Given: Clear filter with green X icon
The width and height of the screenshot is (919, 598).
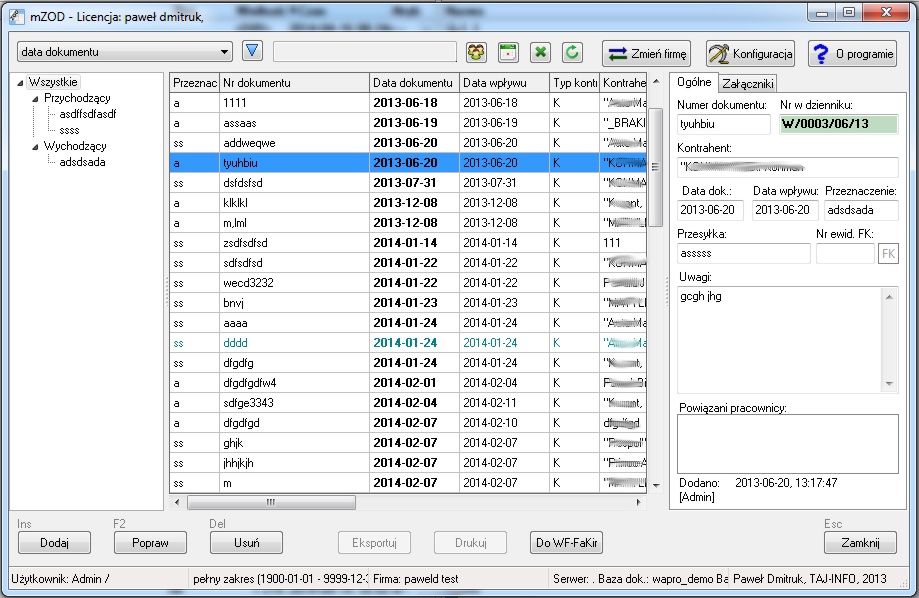Looking at the screenshot, I should click(x=540, y=53).
